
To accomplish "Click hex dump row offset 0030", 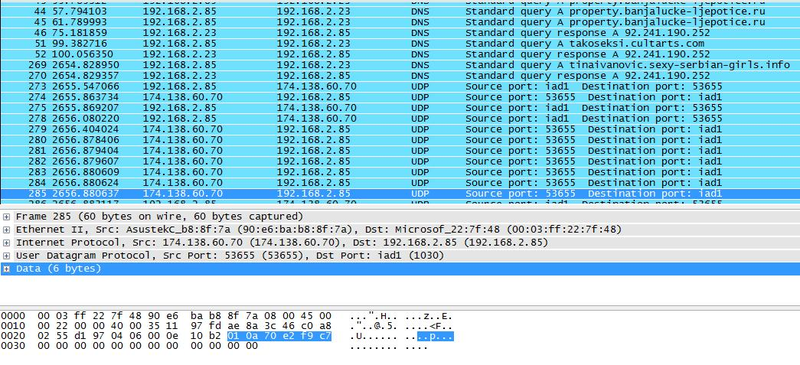I will (x=214, y=346).
